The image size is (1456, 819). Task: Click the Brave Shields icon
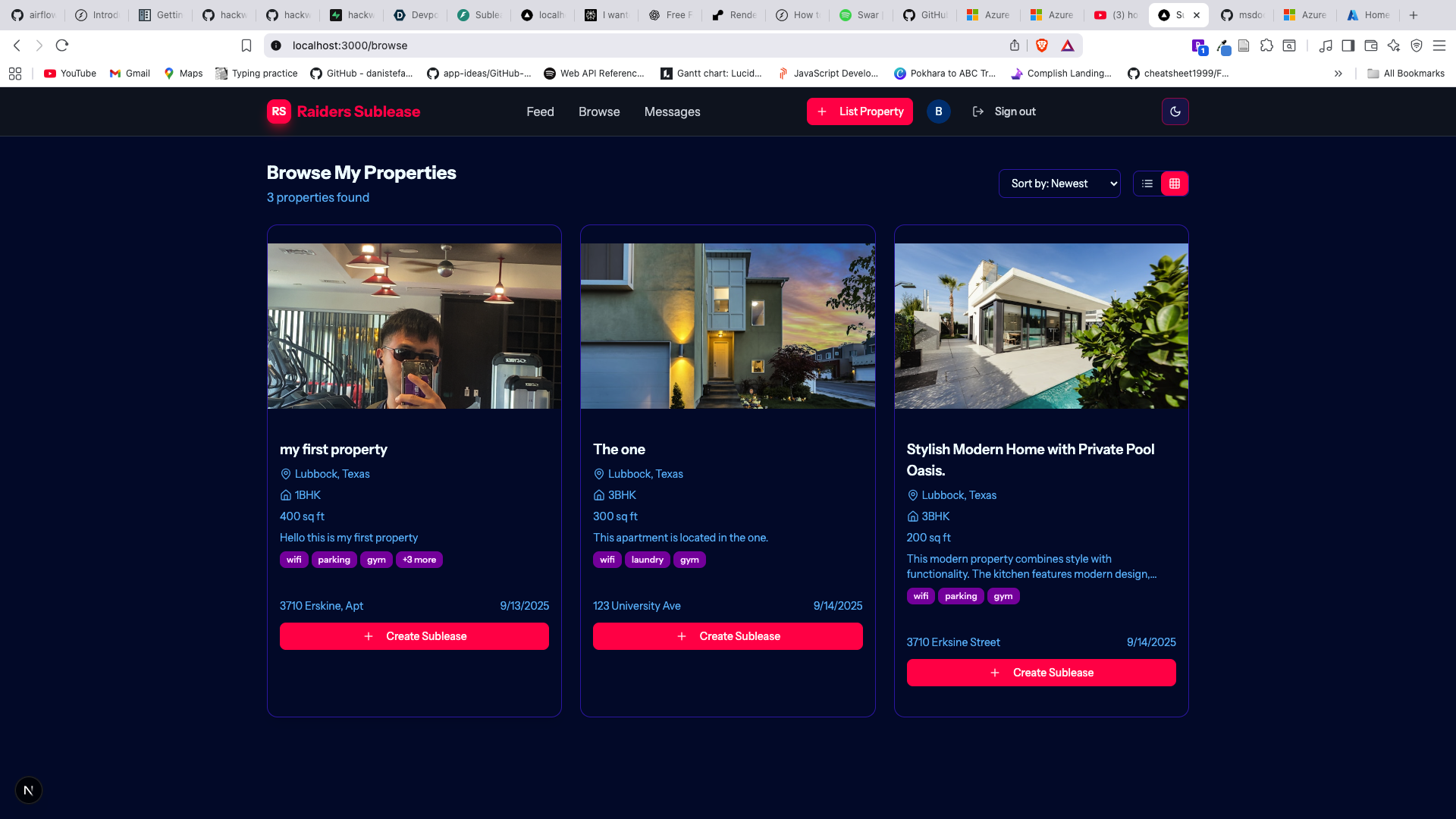(1042, 45)
